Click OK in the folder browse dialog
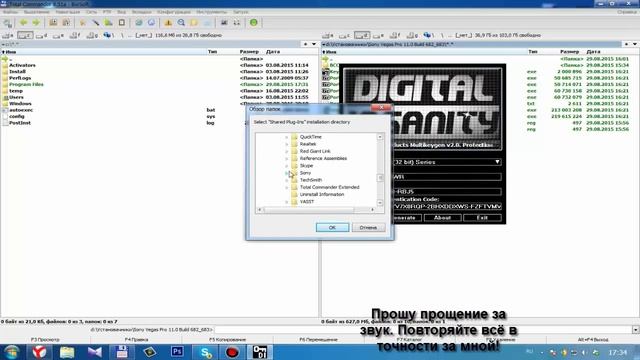This screenshot has height=360, width=640. click(332, 227)
